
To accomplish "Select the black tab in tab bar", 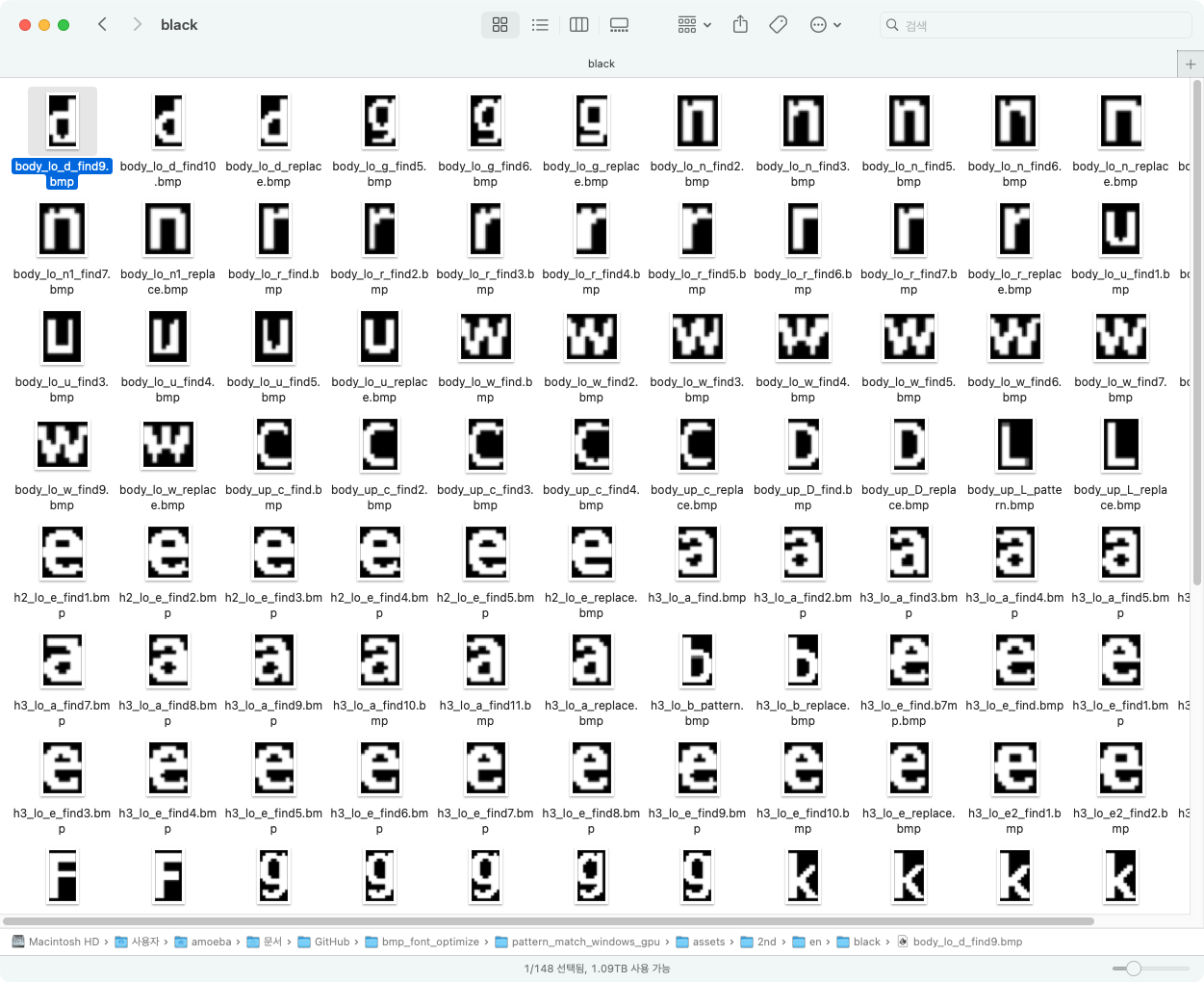I will pyautogui.click(x=601, y=64).
